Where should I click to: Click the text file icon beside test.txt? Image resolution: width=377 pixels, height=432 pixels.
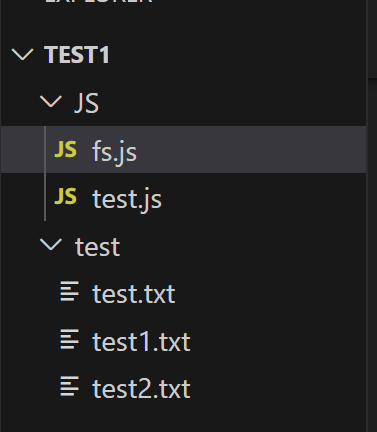tap(69, 291)
